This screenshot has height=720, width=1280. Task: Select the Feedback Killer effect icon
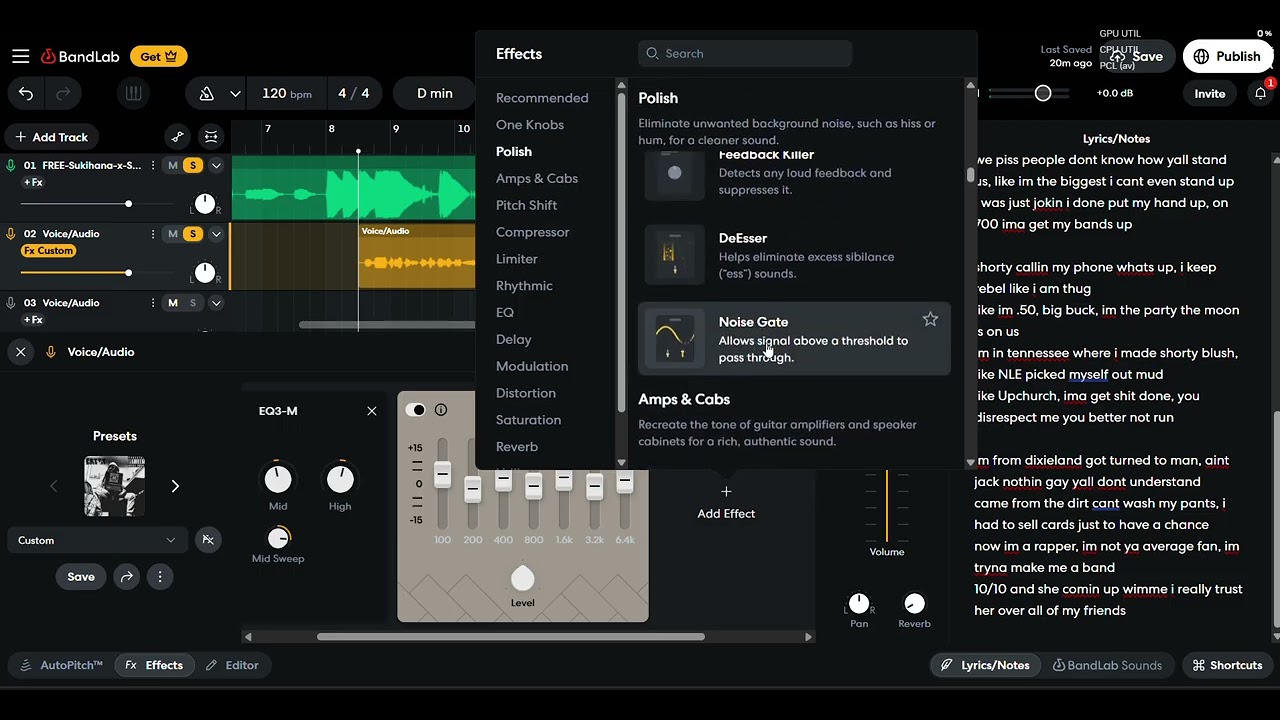pos(674,174)
